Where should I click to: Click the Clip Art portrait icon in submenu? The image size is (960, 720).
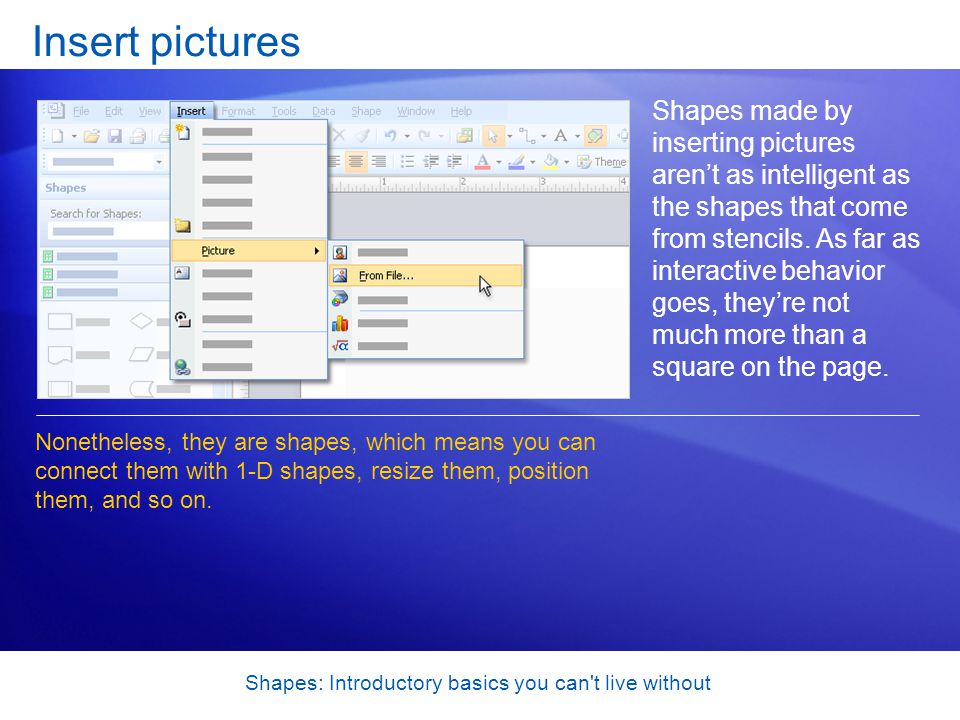[340, 252]
